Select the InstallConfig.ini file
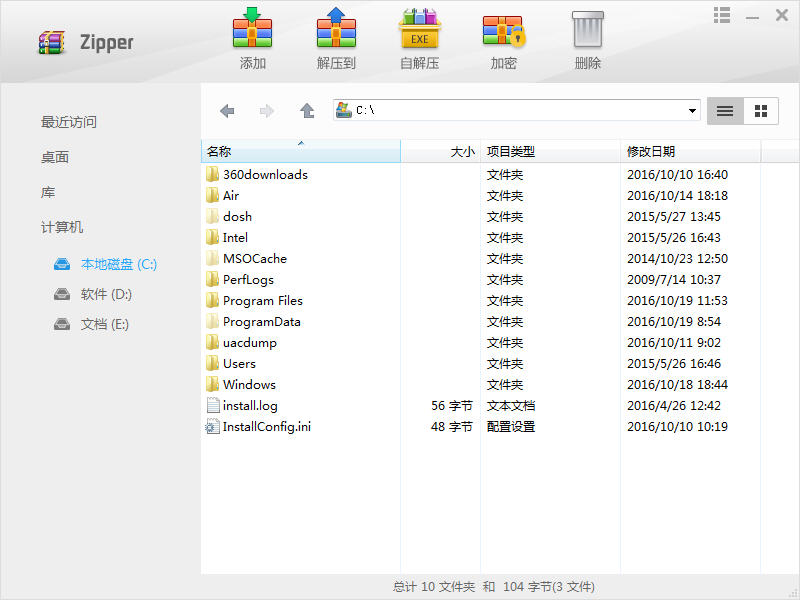800x600 pixels. point(267,427)
